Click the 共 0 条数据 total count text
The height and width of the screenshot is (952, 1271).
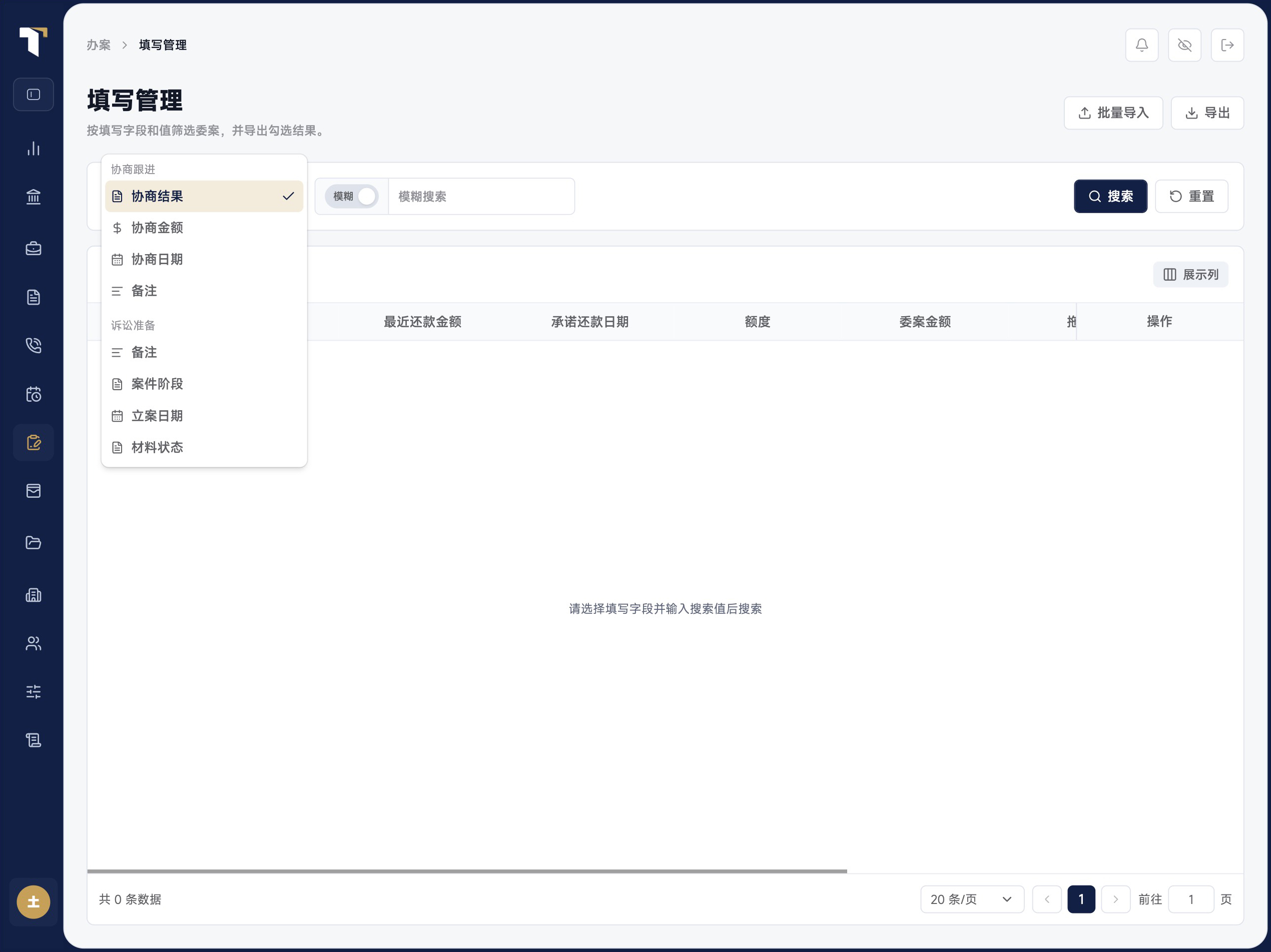click(x=130, y=899)
